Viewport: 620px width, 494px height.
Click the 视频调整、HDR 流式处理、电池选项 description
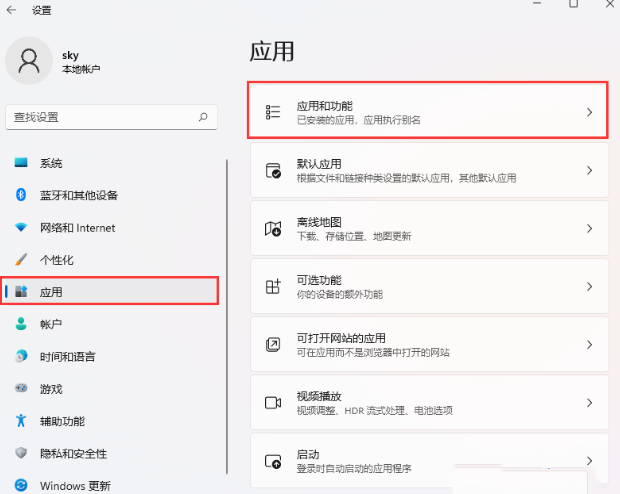coord(374,411)
